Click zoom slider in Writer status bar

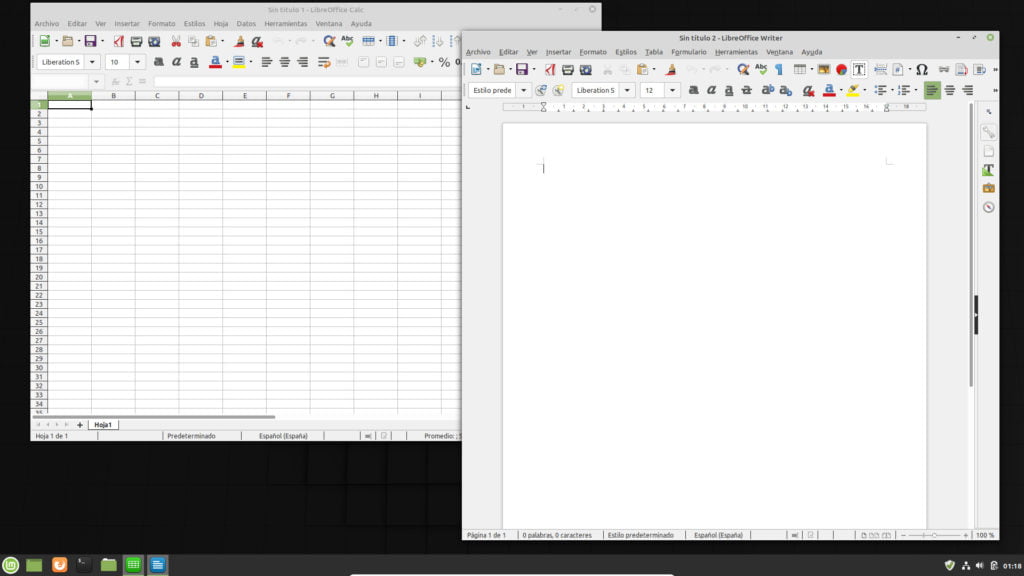934,535
